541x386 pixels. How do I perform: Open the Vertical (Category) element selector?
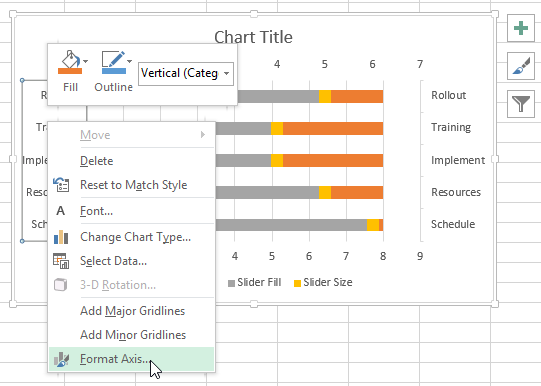pyautogui.click(x=186, y=73)
